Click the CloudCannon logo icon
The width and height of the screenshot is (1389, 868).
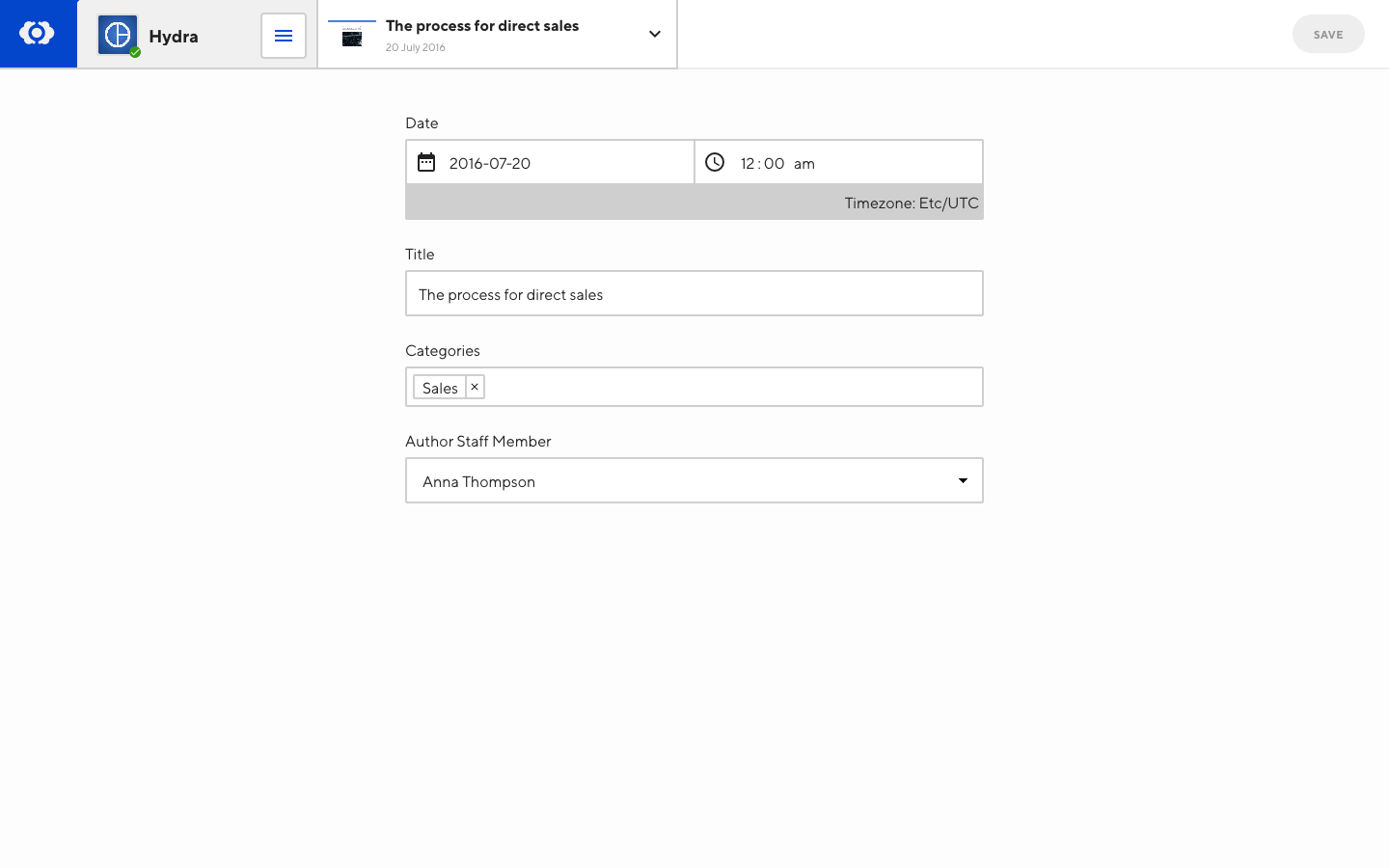pos(37,34)
